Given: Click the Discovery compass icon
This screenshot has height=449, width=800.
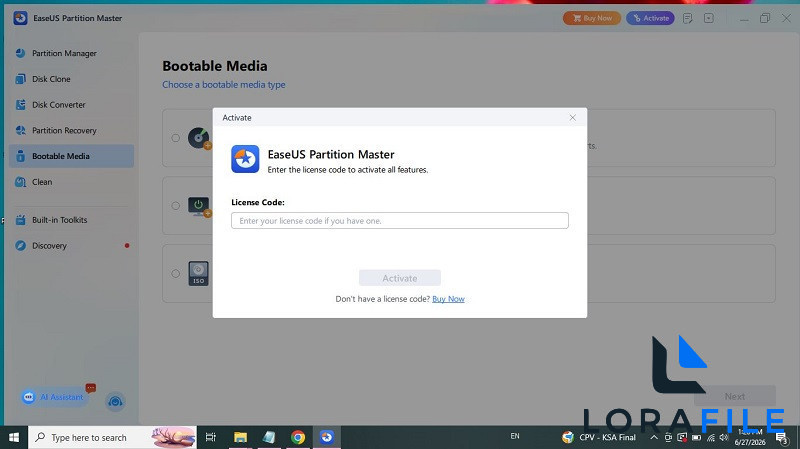Looking at the screenshot, I should [x=20, y=245].
